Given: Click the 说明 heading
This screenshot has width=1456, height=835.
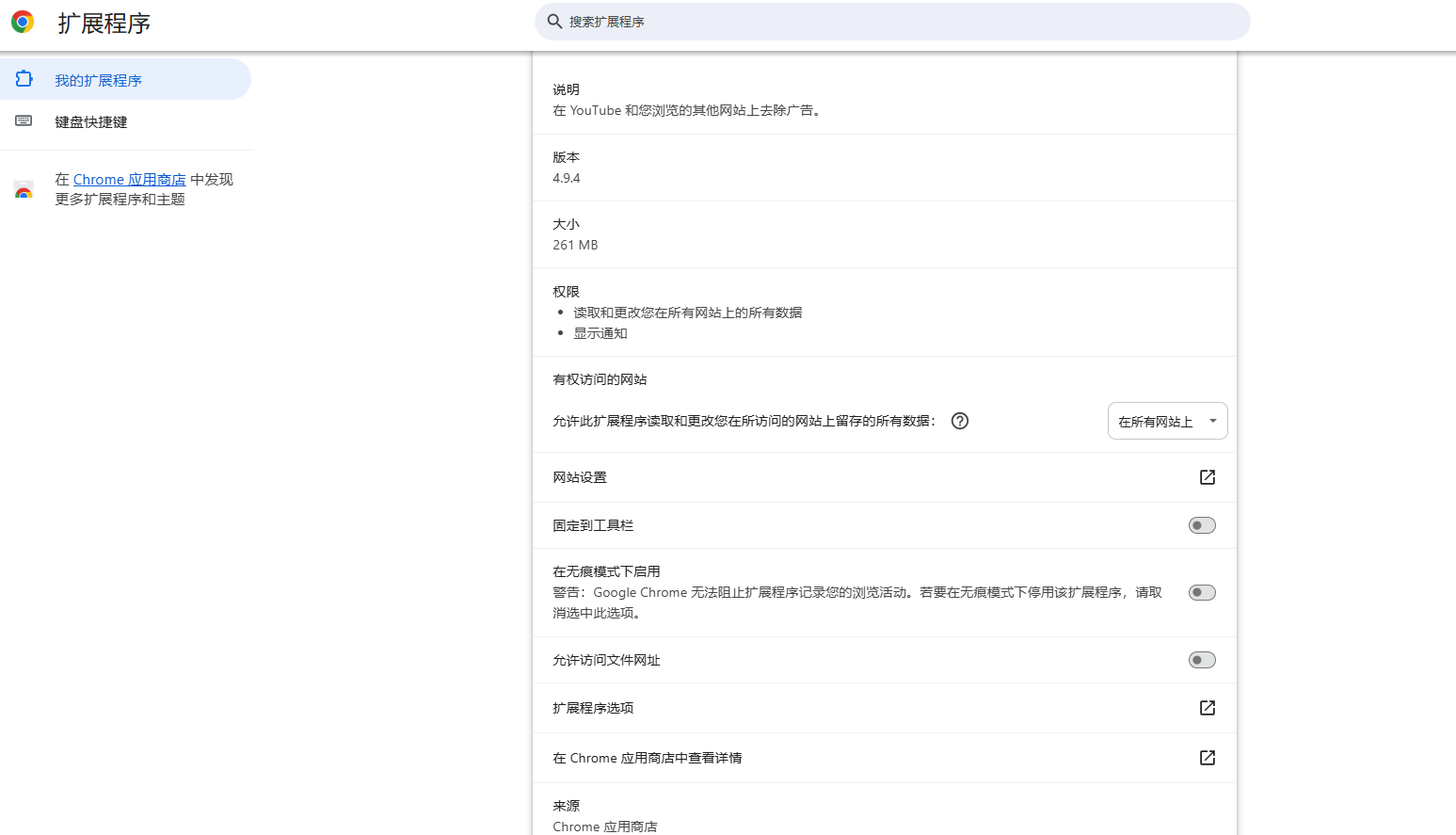Looking at the screenshot, I should point(566,89).
